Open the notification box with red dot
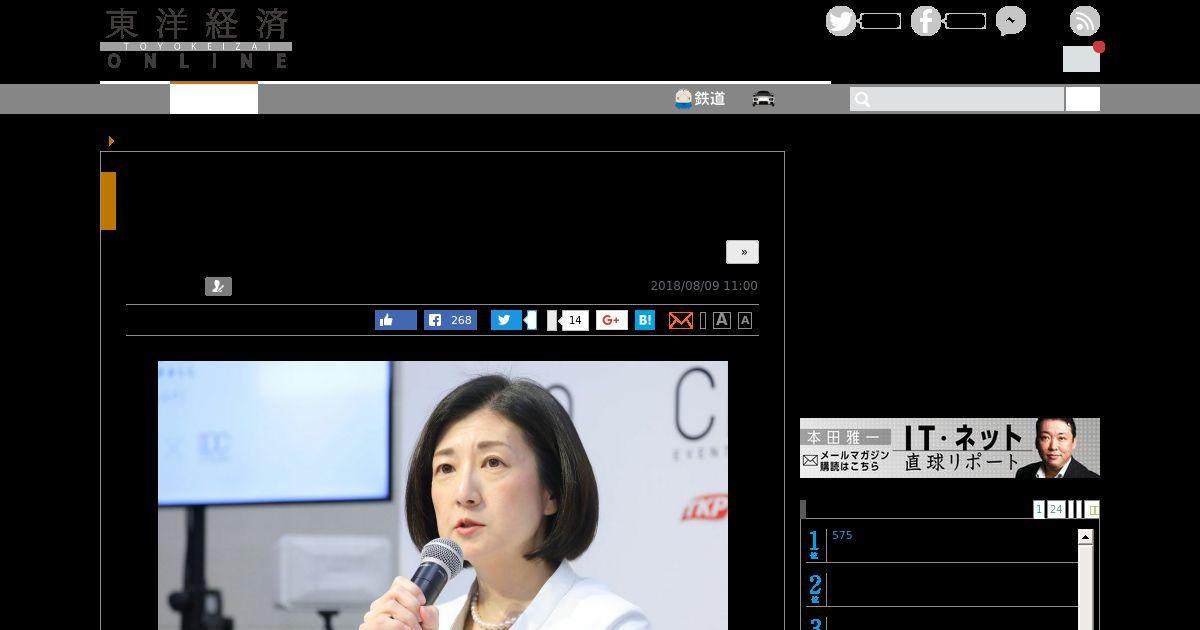The height and width of the screenshot is (630, 1200). pyautogui.click(x=1081, y=58)
